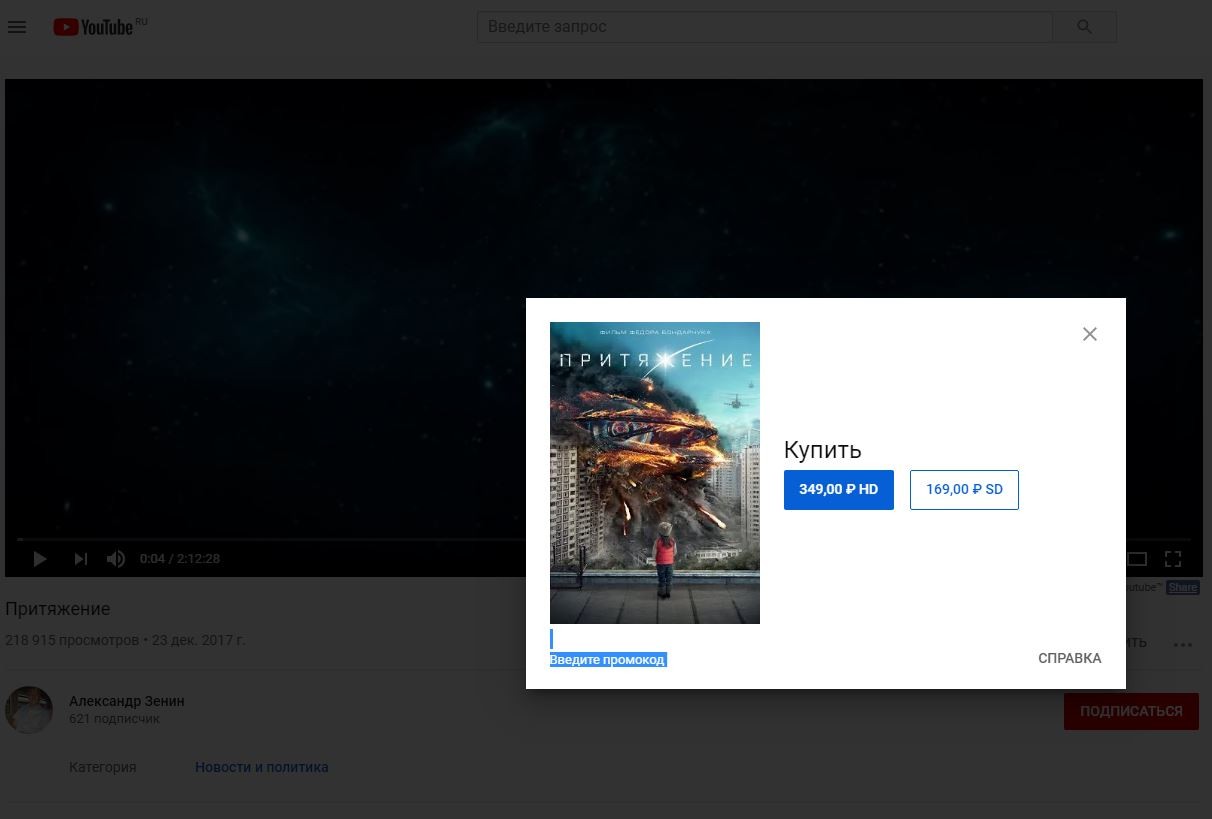Play the video

tap(40, 559)
